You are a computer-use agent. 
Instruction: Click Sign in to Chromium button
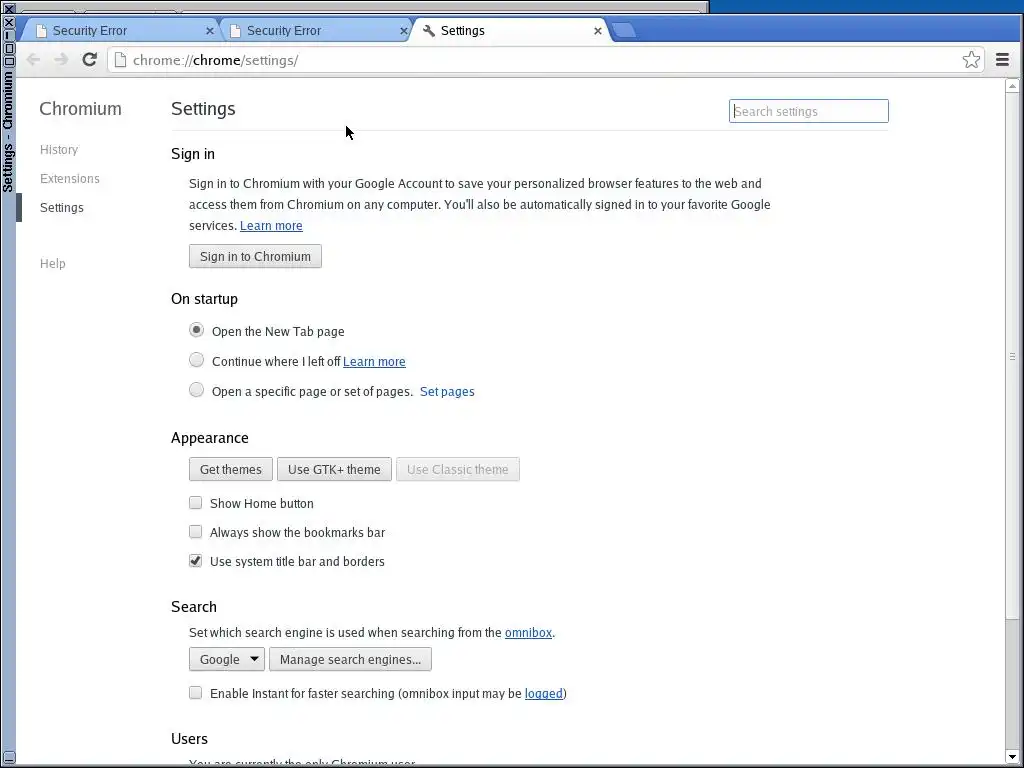255,256
